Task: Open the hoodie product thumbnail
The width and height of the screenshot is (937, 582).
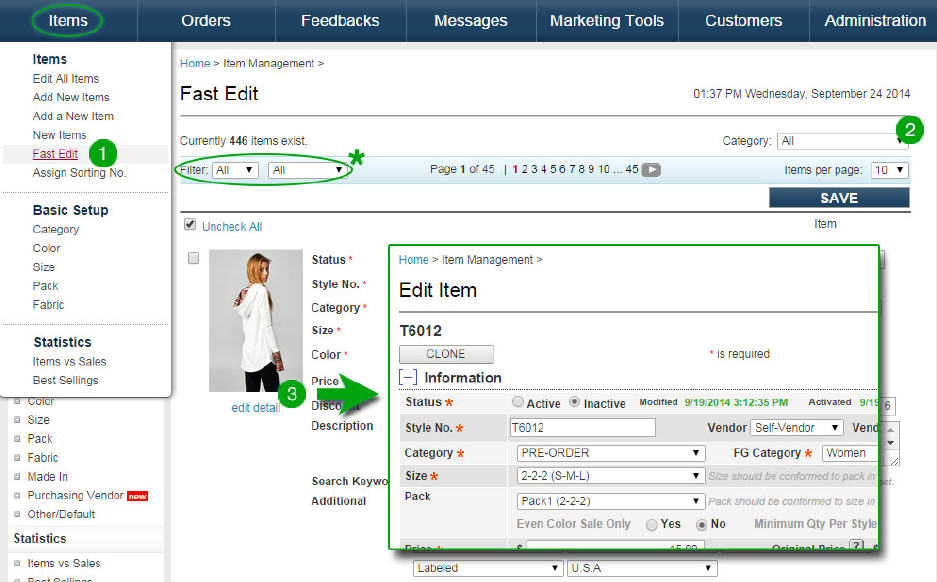Action: pyautogui.click(x=256, y=321)
